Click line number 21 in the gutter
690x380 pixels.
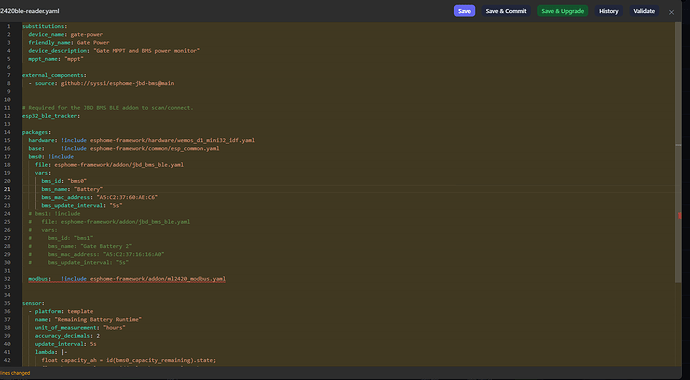(x=7, y=189)
